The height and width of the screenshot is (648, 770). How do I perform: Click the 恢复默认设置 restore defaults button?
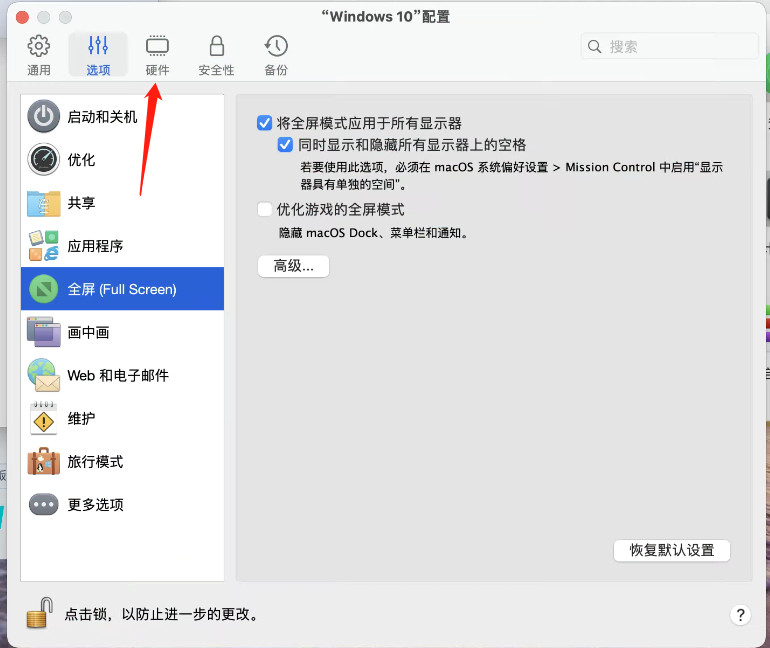[x=672, y=550]
